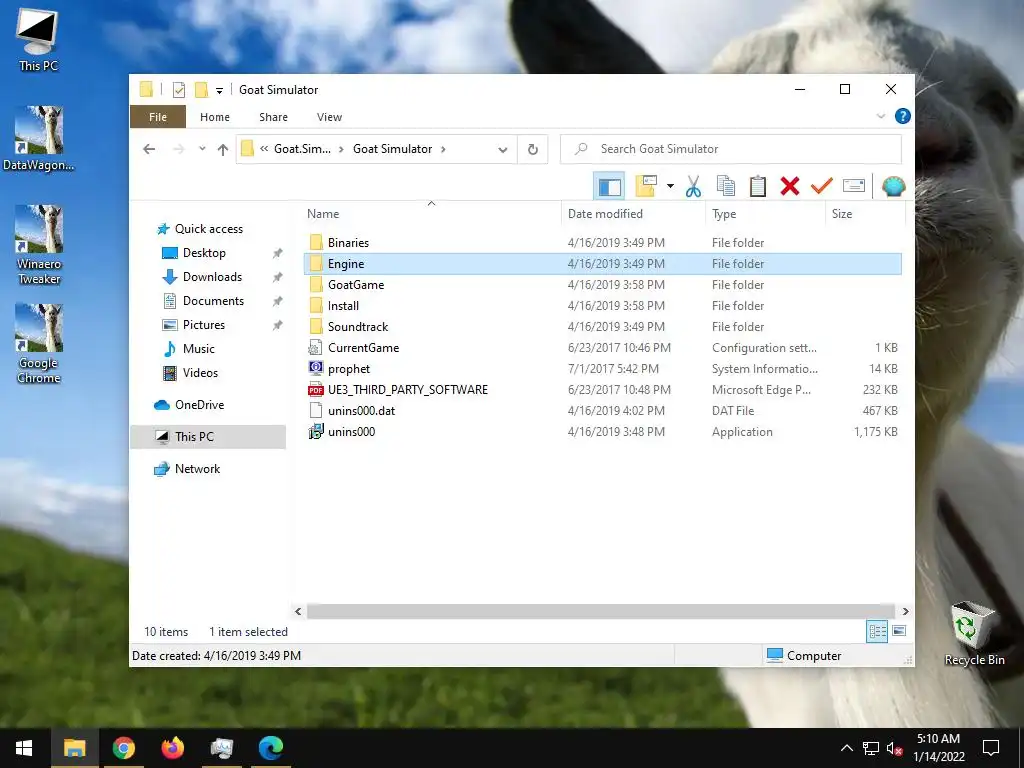This screenshot has width=1024, height=768.
Task: Click the Cut scissors icon
Action: click(694, 187)
